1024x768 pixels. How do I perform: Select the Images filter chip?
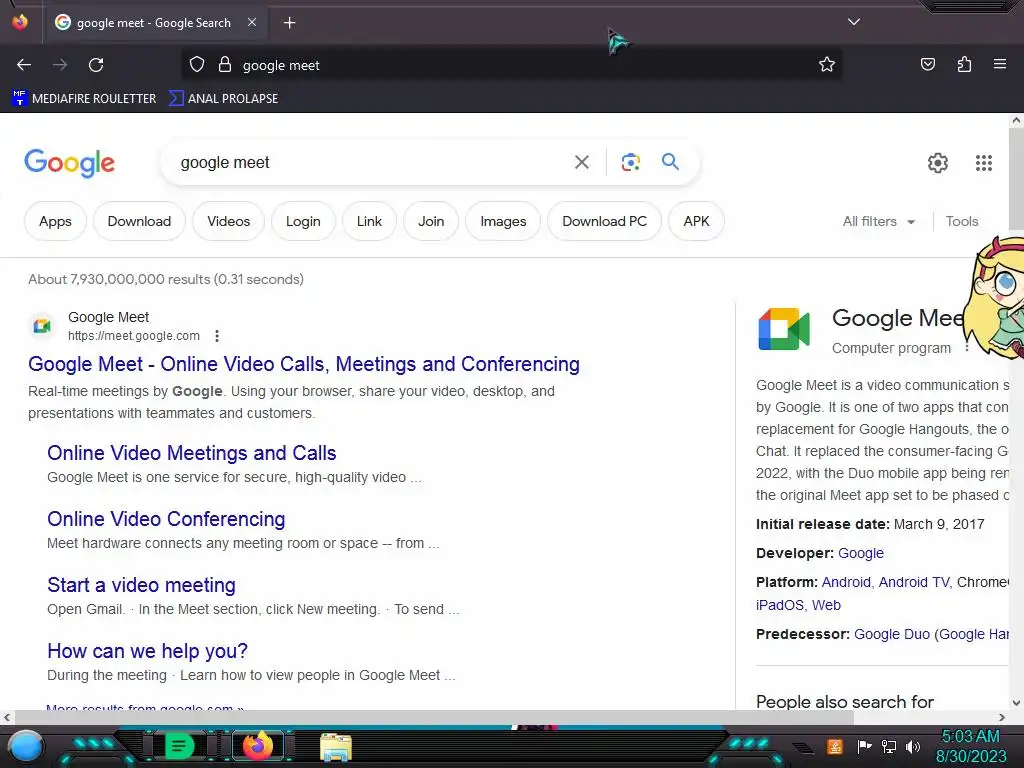click(503, 221)
